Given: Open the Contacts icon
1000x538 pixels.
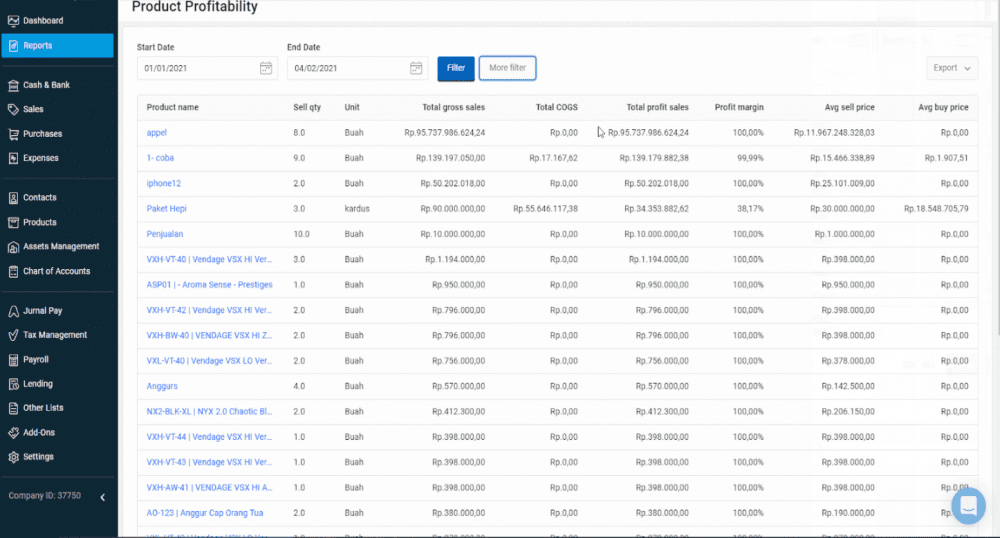Looking at the screenshot, I should pos(13,198).
